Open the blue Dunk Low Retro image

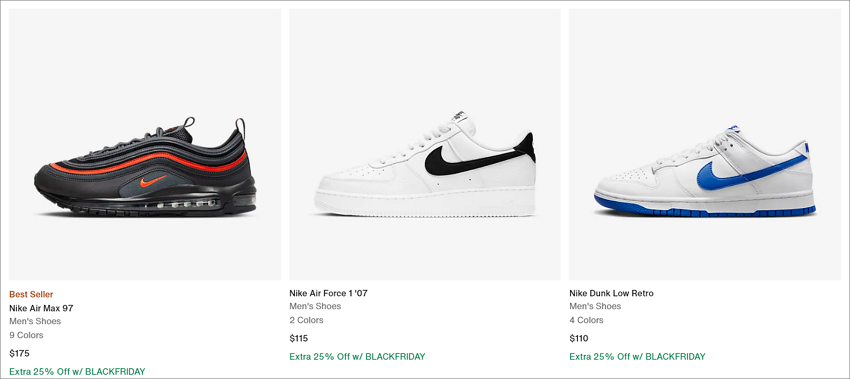705,144
